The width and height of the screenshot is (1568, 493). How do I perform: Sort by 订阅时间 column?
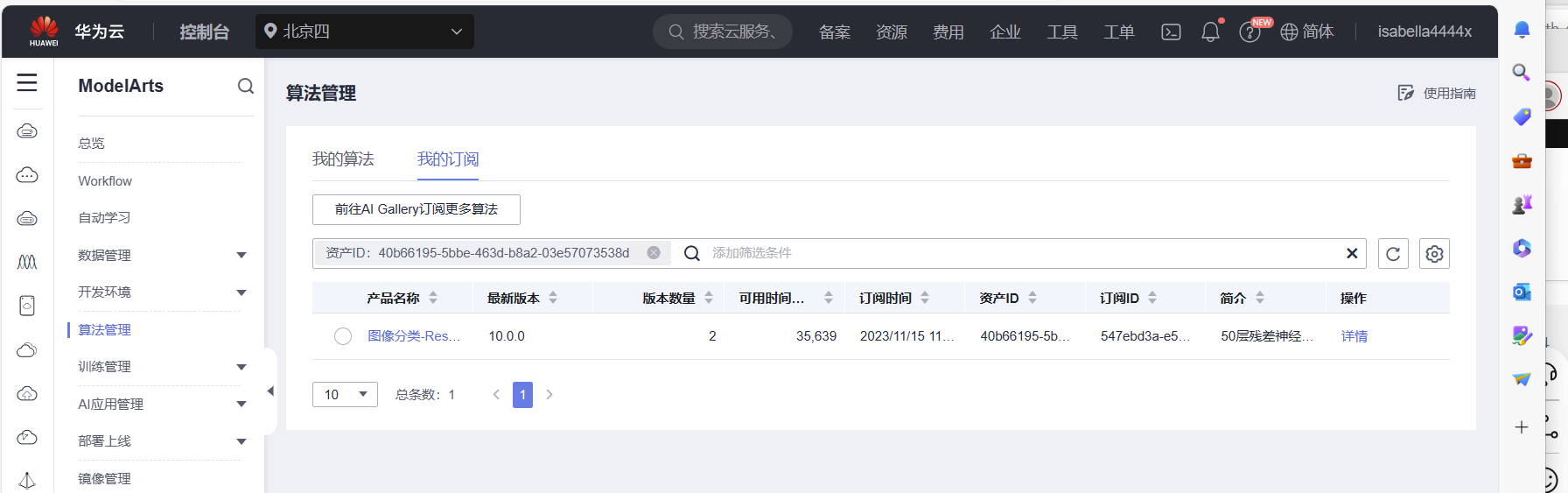click(925, 298)
